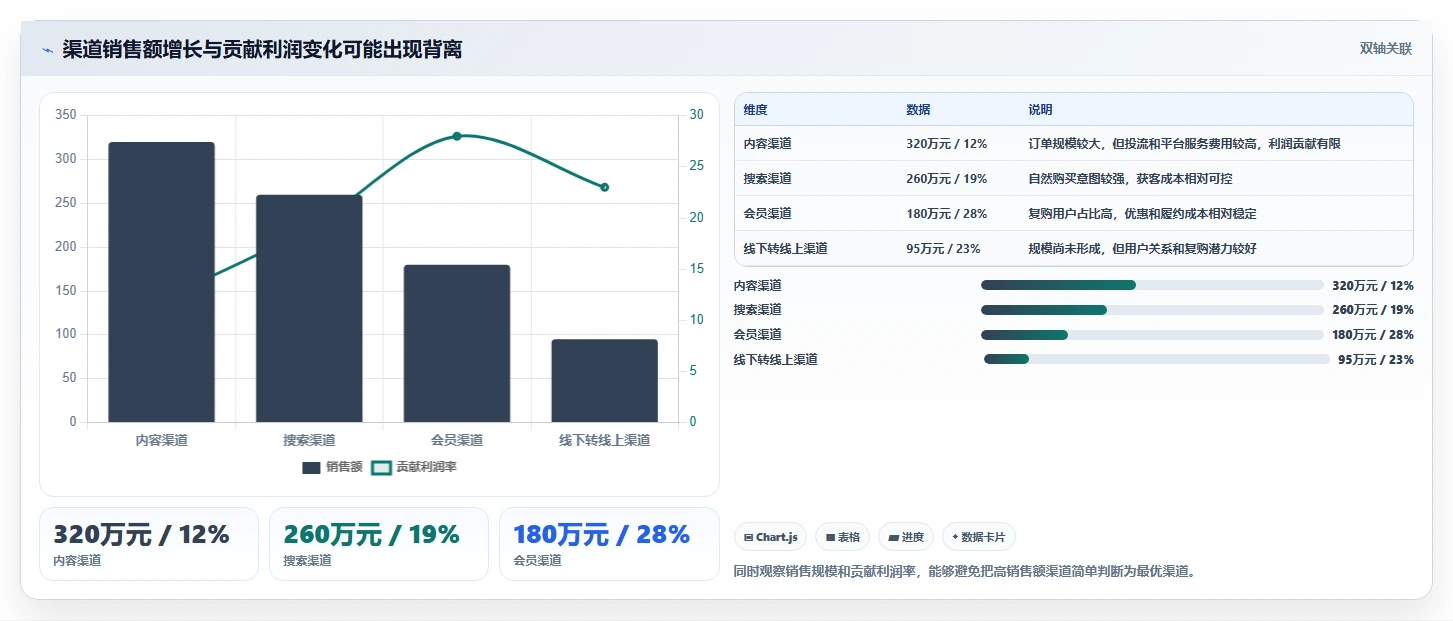Click description 规模尚未形成，但用户关系和复购潜力较好

pos(1143,249)
